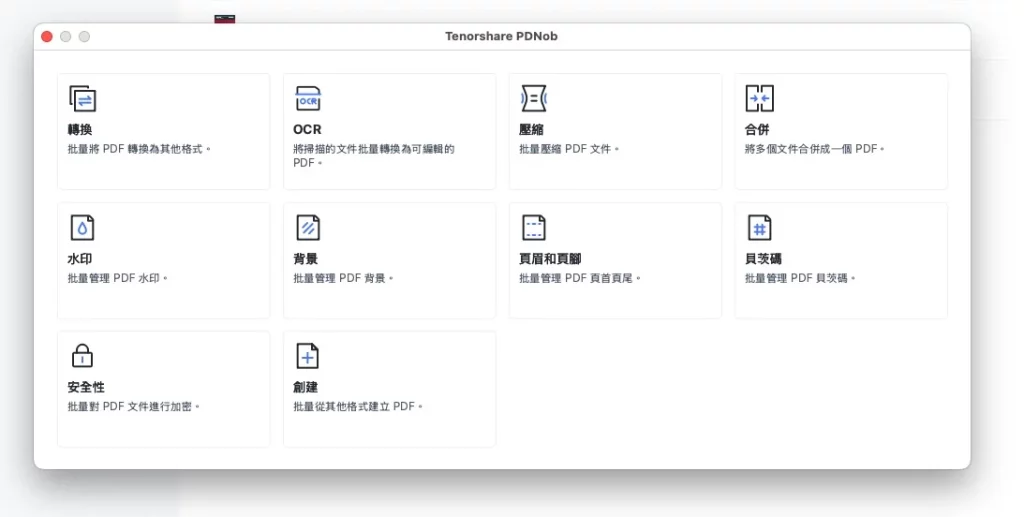Select the 背景 heading label
Viewport: 1024px width, 517px height.
(x=306, y=258)
